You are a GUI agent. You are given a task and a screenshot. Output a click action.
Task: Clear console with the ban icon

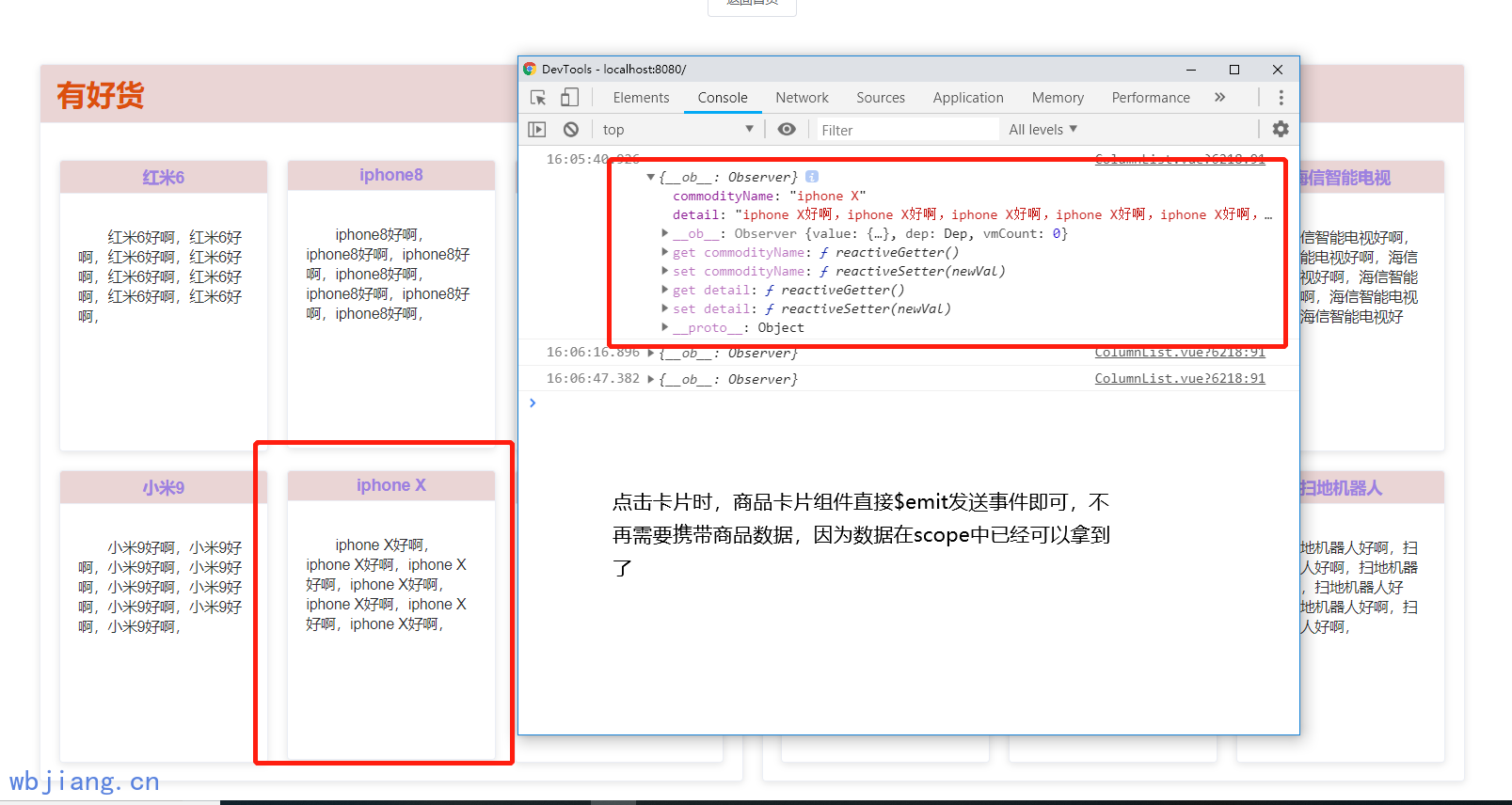pyautogui.click(x=571, y=130)
